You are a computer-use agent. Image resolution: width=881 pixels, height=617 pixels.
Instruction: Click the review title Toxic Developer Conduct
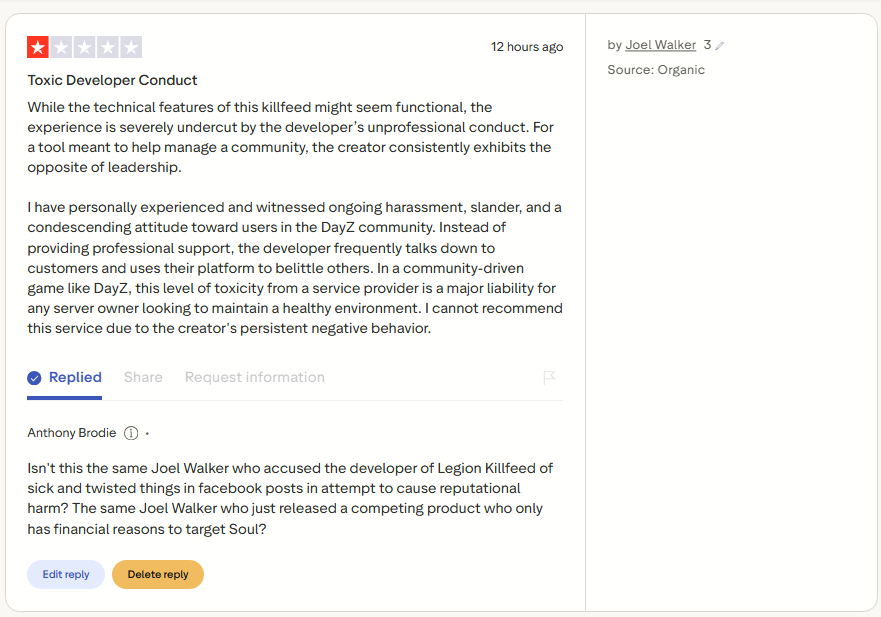(x=112, y=80)
